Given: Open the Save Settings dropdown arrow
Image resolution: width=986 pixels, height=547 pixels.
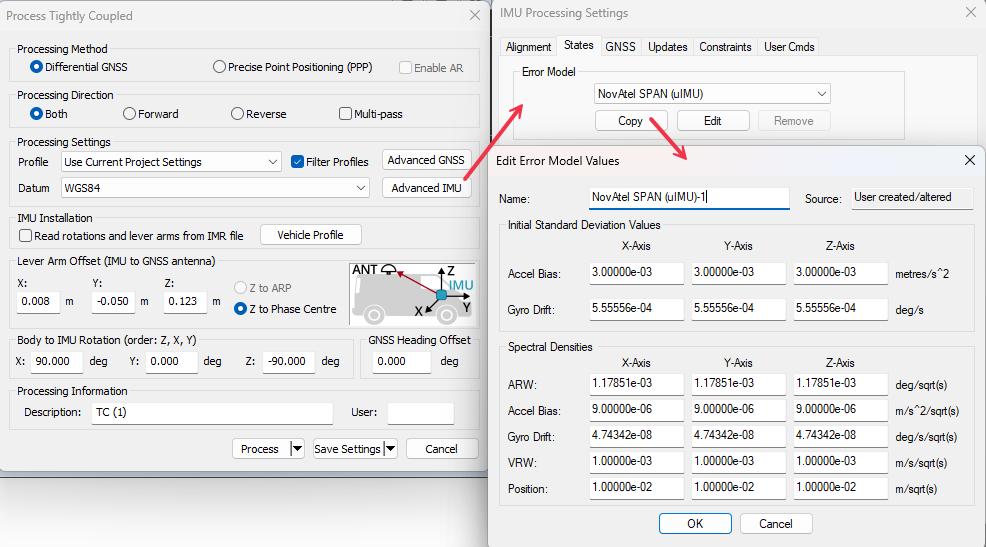Looking at the screenshot, I should pos(391,449).
